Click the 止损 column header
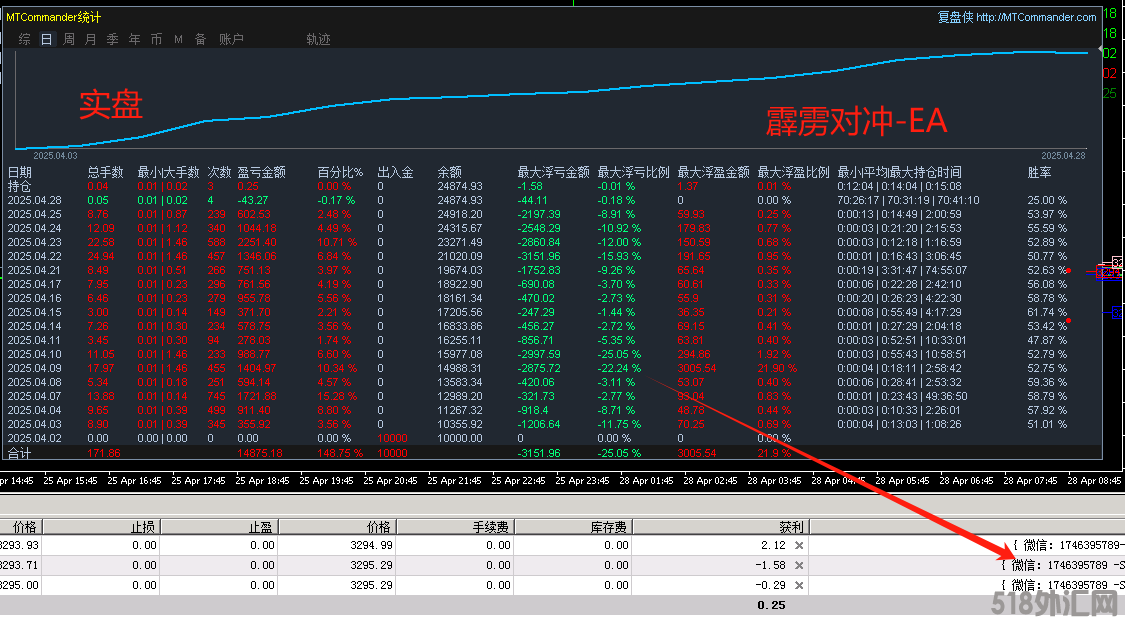 (x=102, y=527)
